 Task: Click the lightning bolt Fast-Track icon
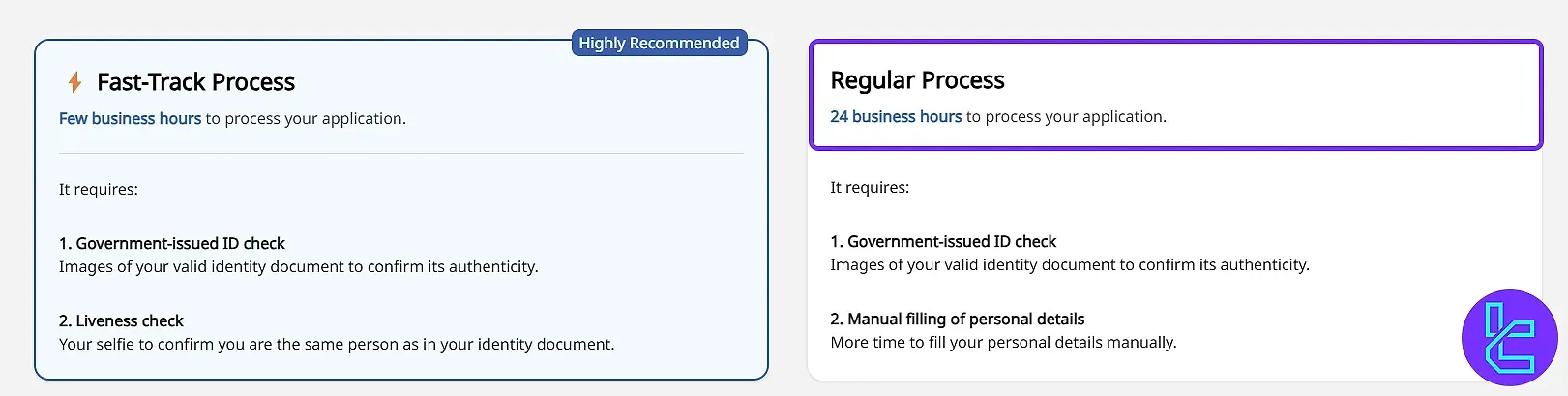[x=74, y=82]
